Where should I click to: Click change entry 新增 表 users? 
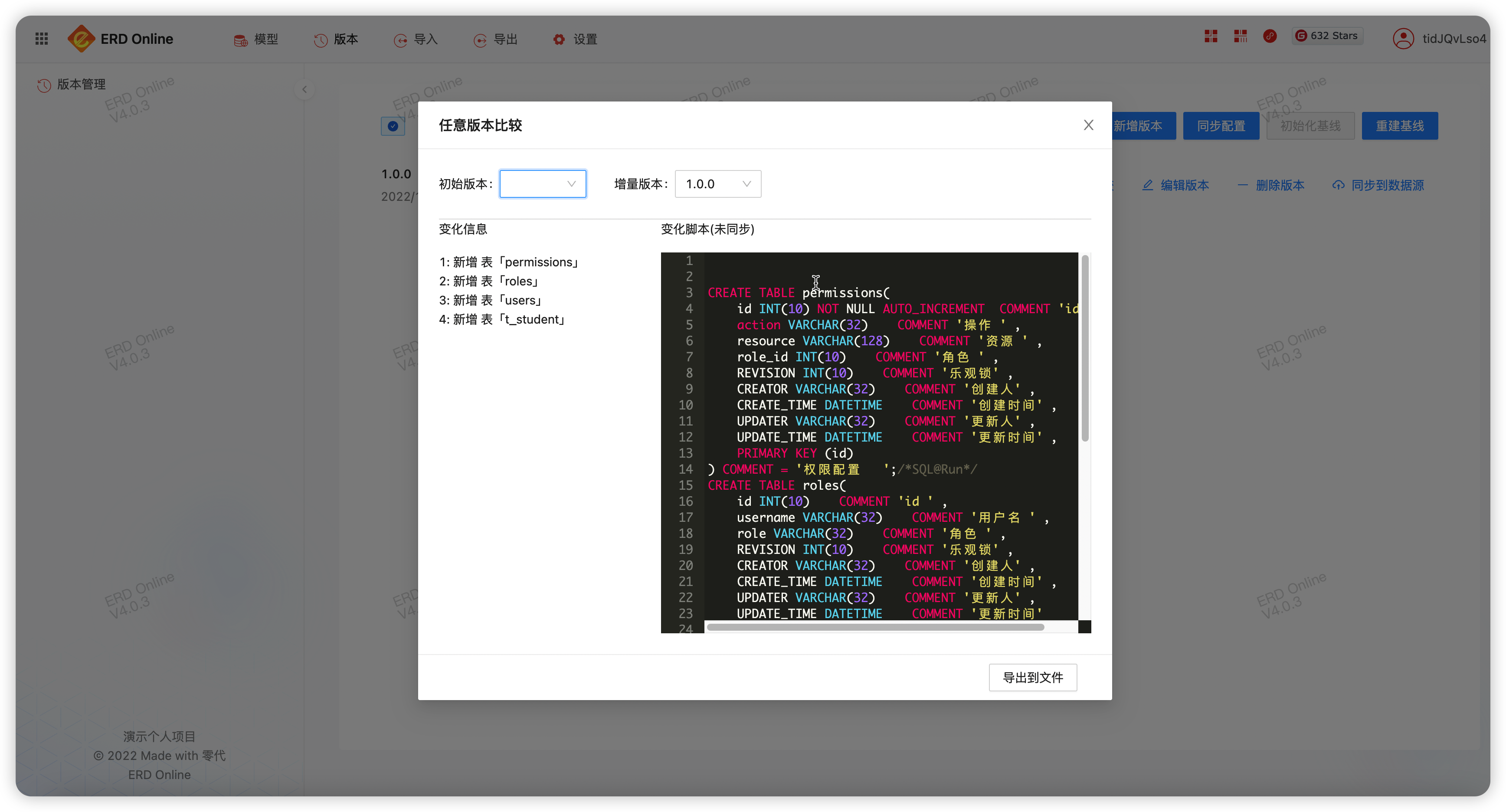pos(491,300)
